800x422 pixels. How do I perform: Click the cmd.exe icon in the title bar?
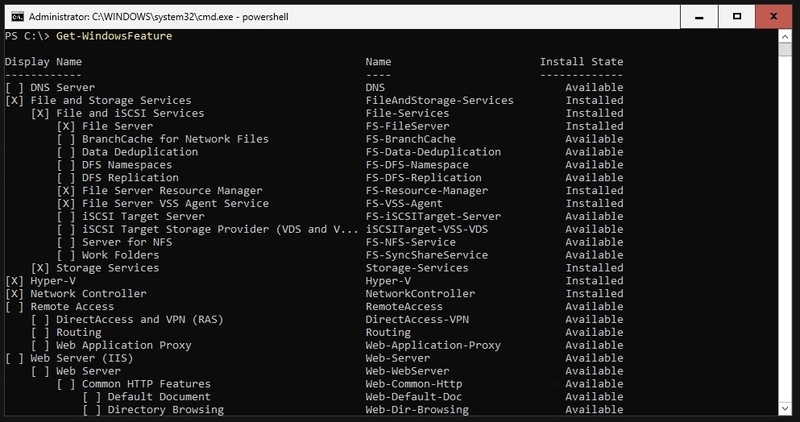17,17
